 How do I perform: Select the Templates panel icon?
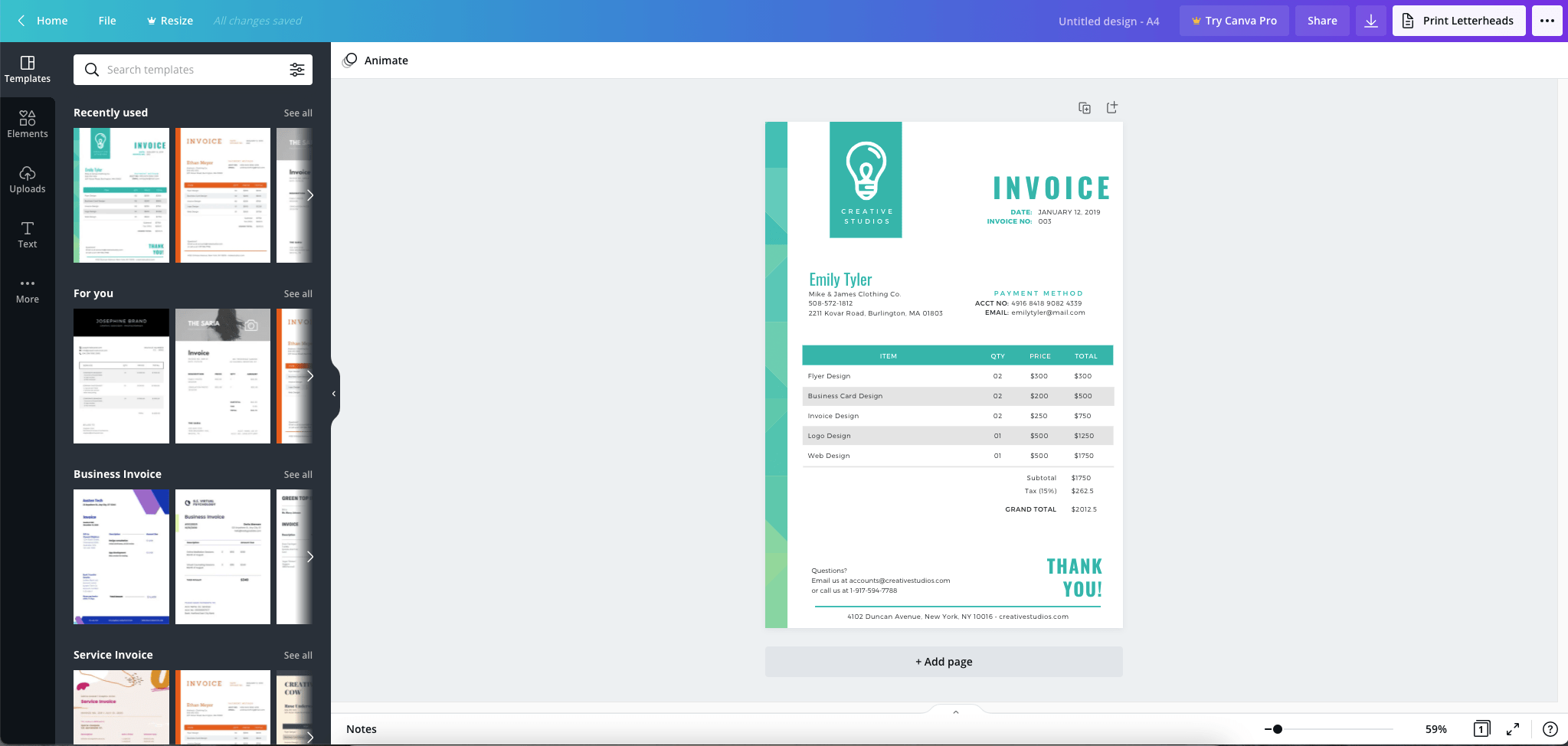(x=28, y=68)
